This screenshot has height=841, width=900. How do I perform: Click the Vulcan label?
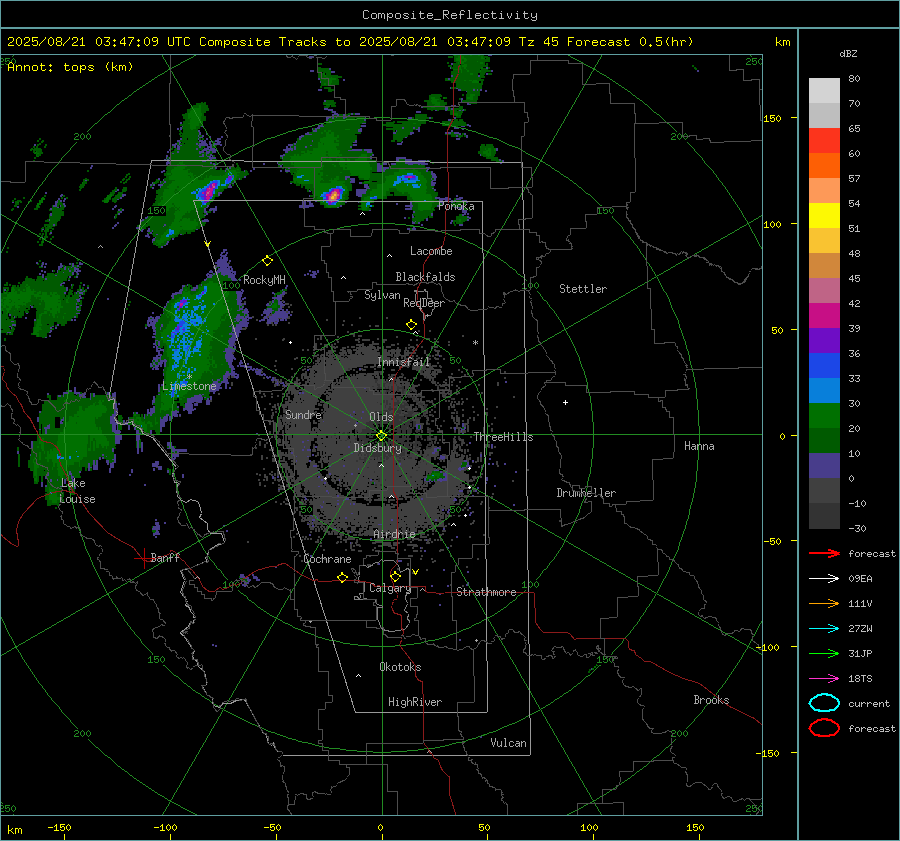(509, 743)
